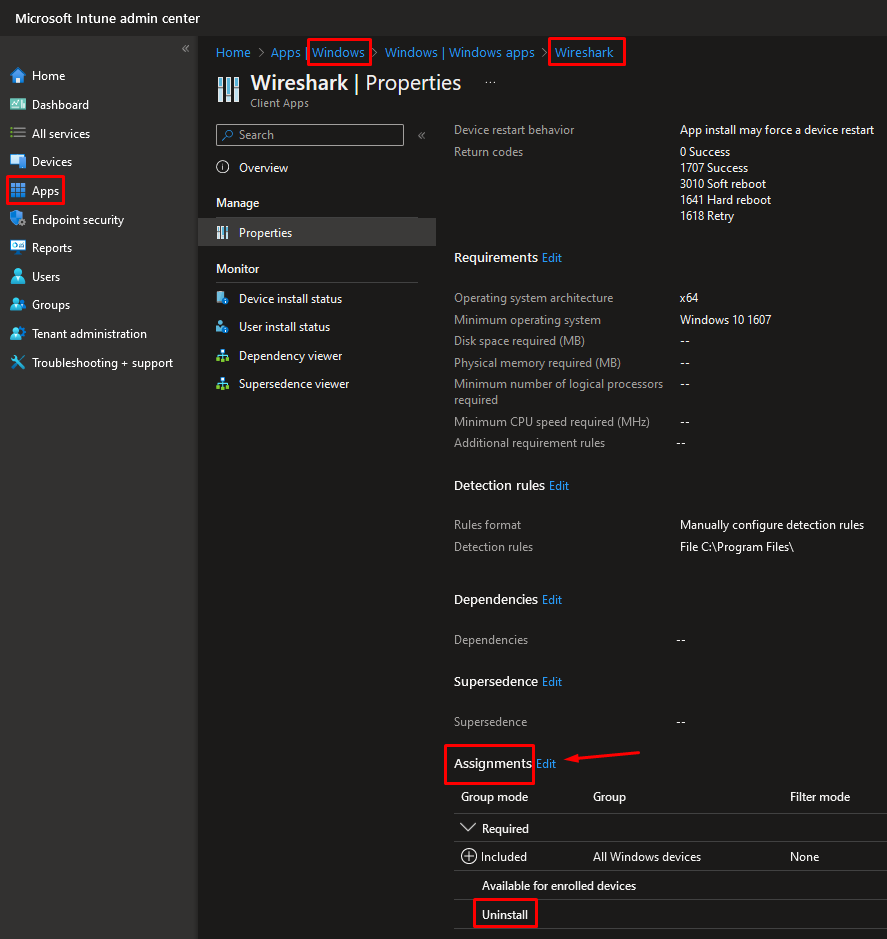Click Windows | Windows apps breadcrumb
The image size is (887, 939).
tap(459, 53)
